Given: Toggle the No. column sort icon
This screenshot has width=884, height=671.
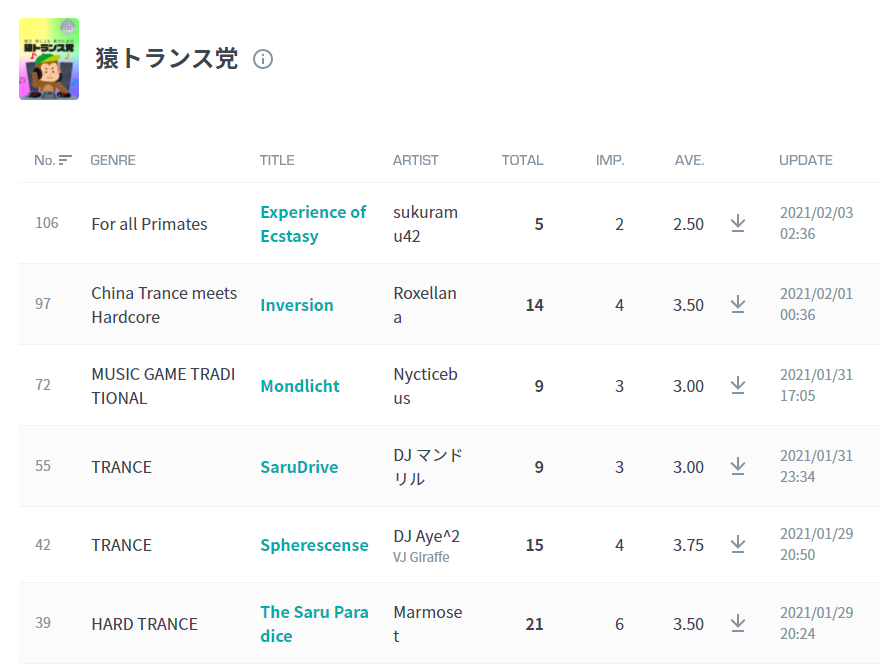Looking at the screenshot, I should (65, 160).
